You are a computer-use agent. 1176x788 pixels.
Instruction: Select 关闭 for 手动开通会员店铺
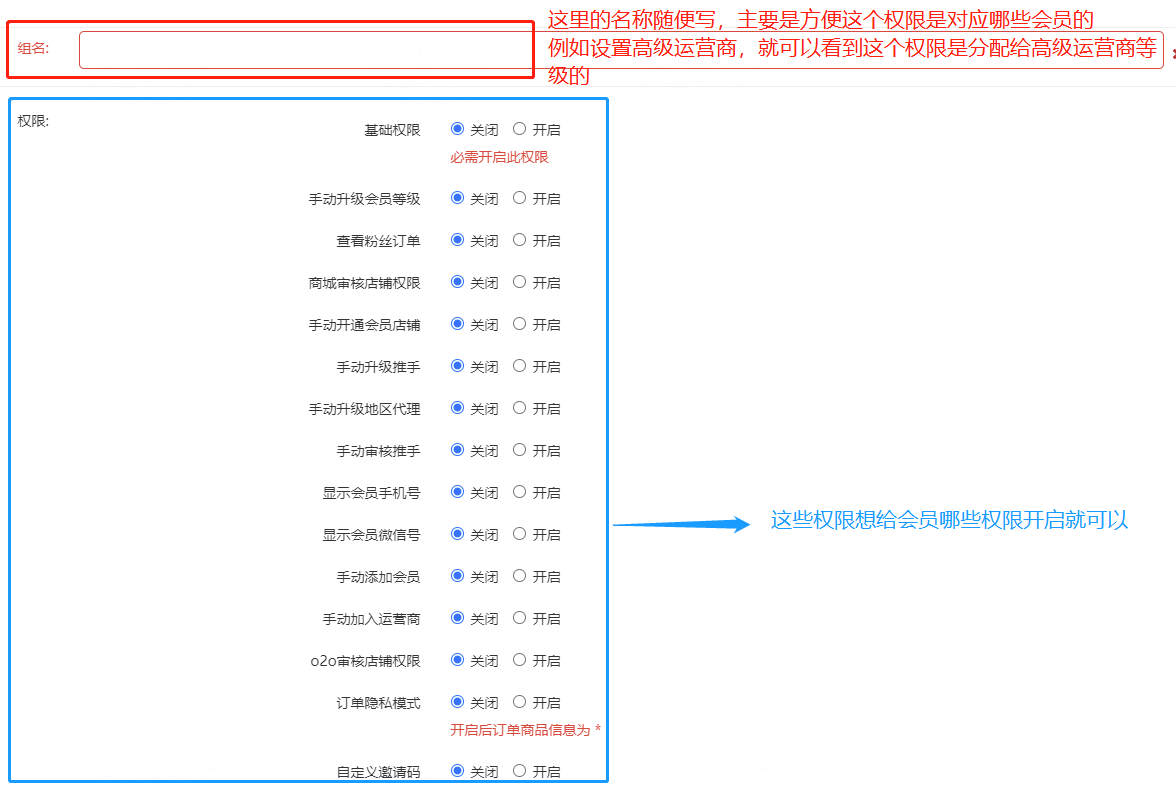click(457, 324)
